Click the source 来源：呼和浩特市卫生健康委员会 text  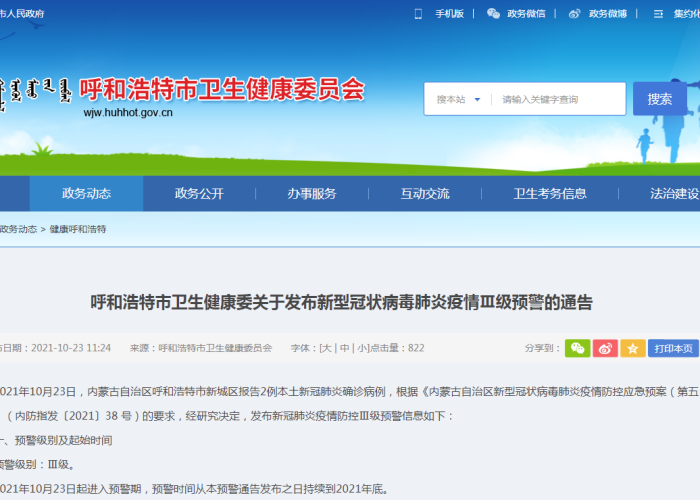(201, 348)
